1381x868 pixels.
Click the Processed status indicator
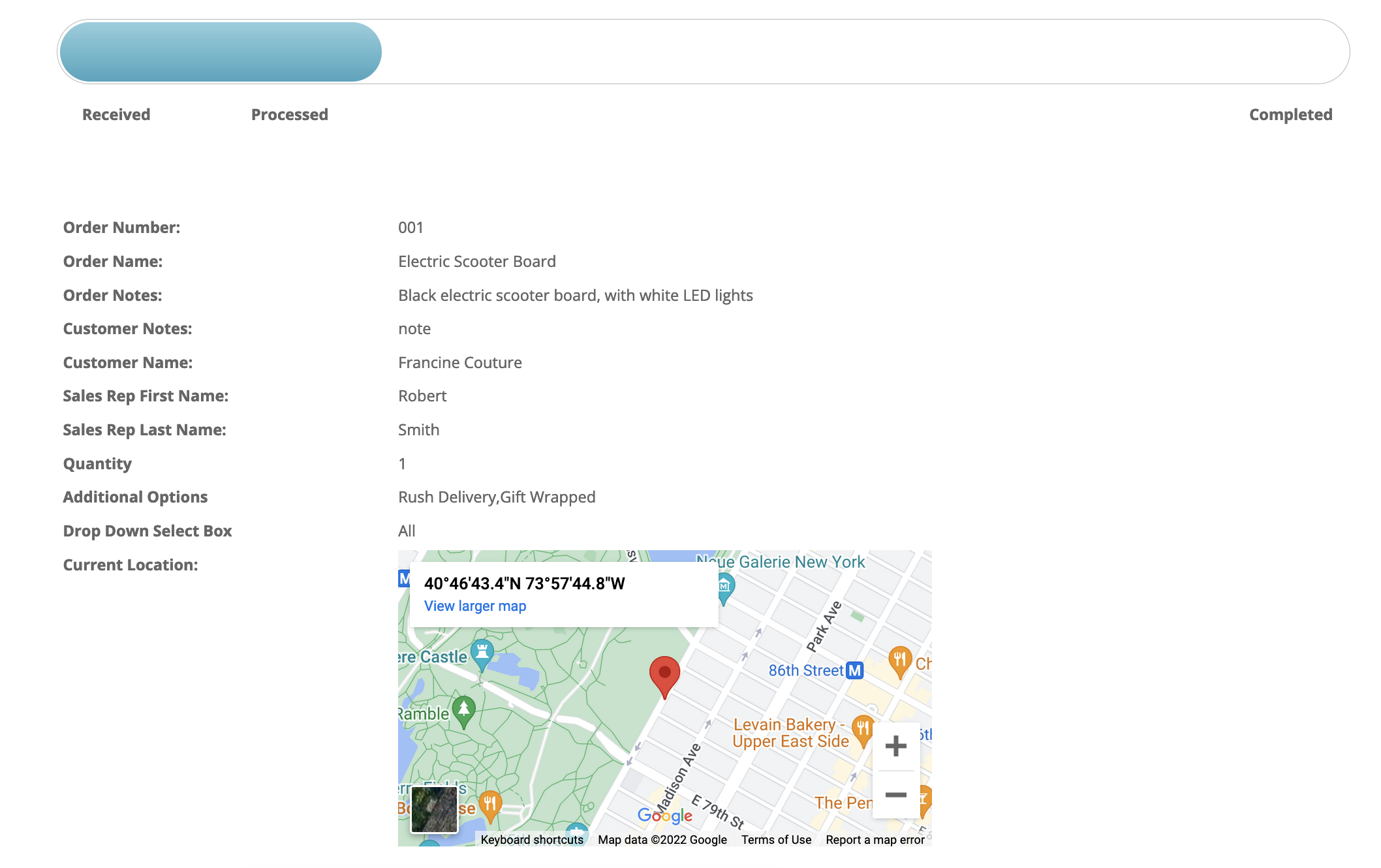(290, 114)
